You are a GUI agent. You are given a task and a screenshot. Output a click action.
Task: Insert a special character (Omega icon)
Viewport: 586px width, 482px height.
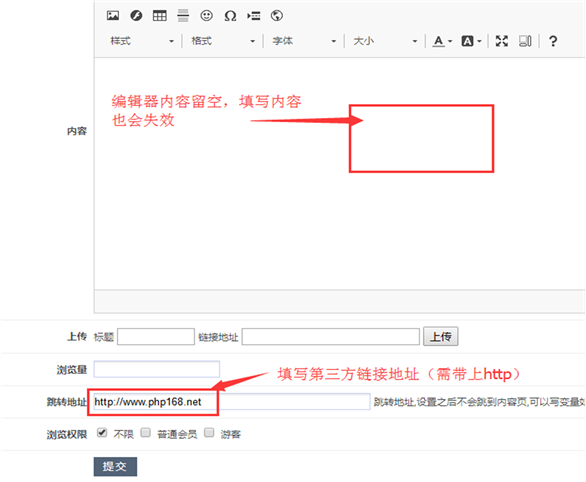(230, 16)
